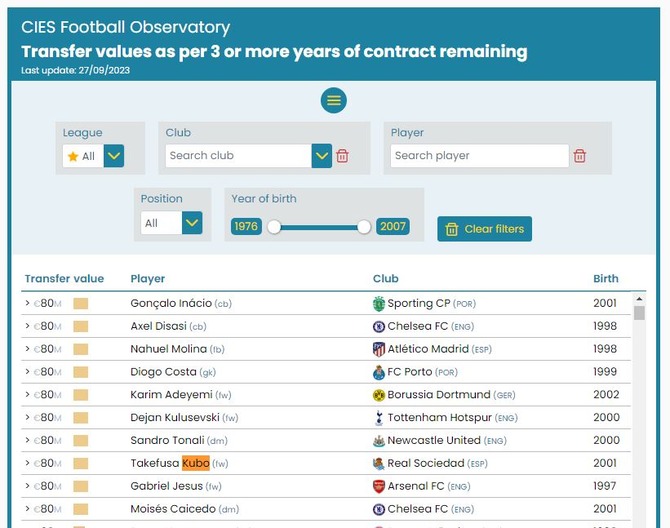Image resolution: width=670 pixels, height=528 pixels.
Task: Click club text Borussia Dortmund (GER)
Action: [451, 395]
